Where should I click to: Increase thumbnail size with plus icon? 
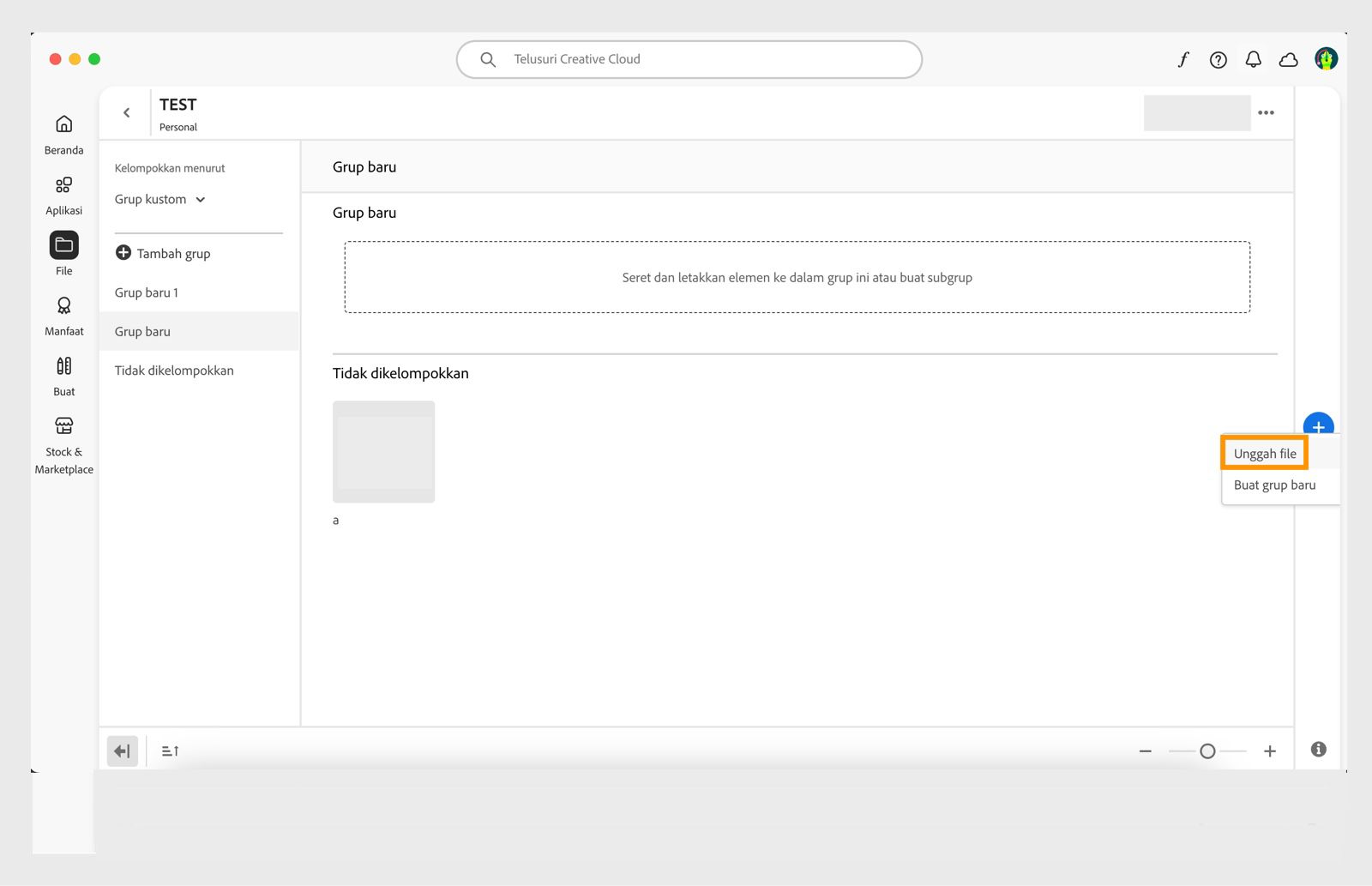click(1270, 750)
